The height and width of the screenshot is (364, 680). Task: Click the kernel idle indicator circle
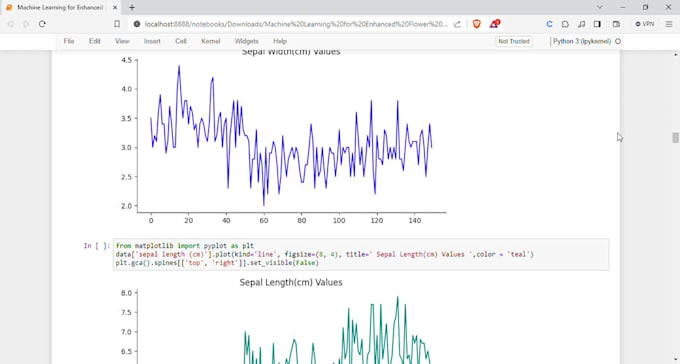click(x=618, y=41)
